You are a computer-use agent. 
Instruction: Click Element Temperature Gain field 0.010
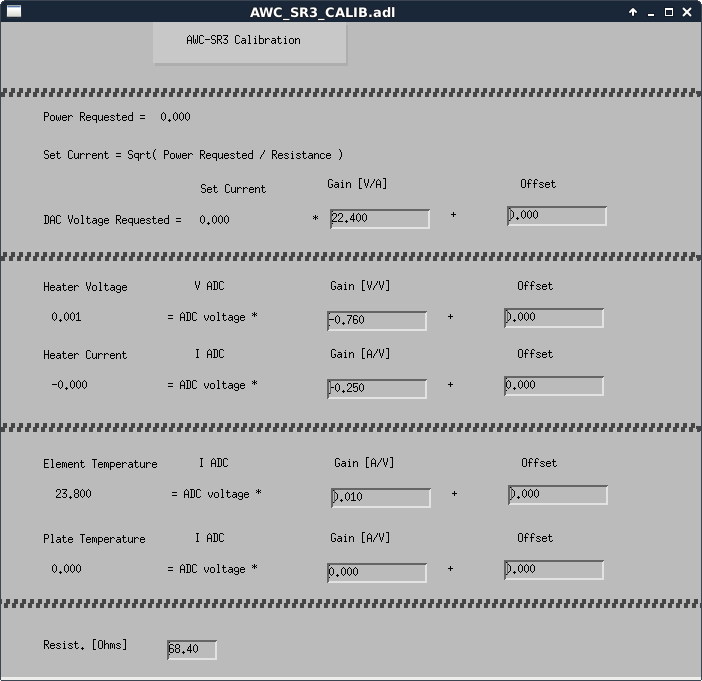point(381,497)
